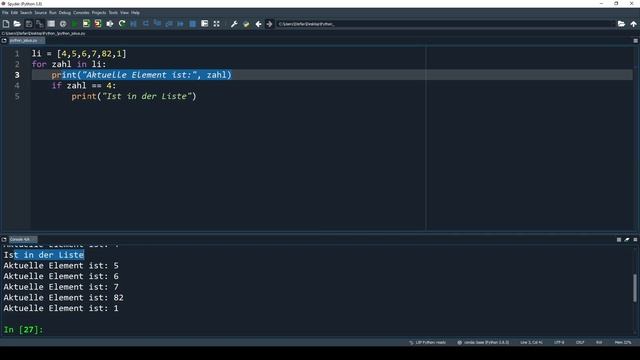The image size is (640, 360).
Task: Continue debug execution icon
Action: [x=180, y=24]
